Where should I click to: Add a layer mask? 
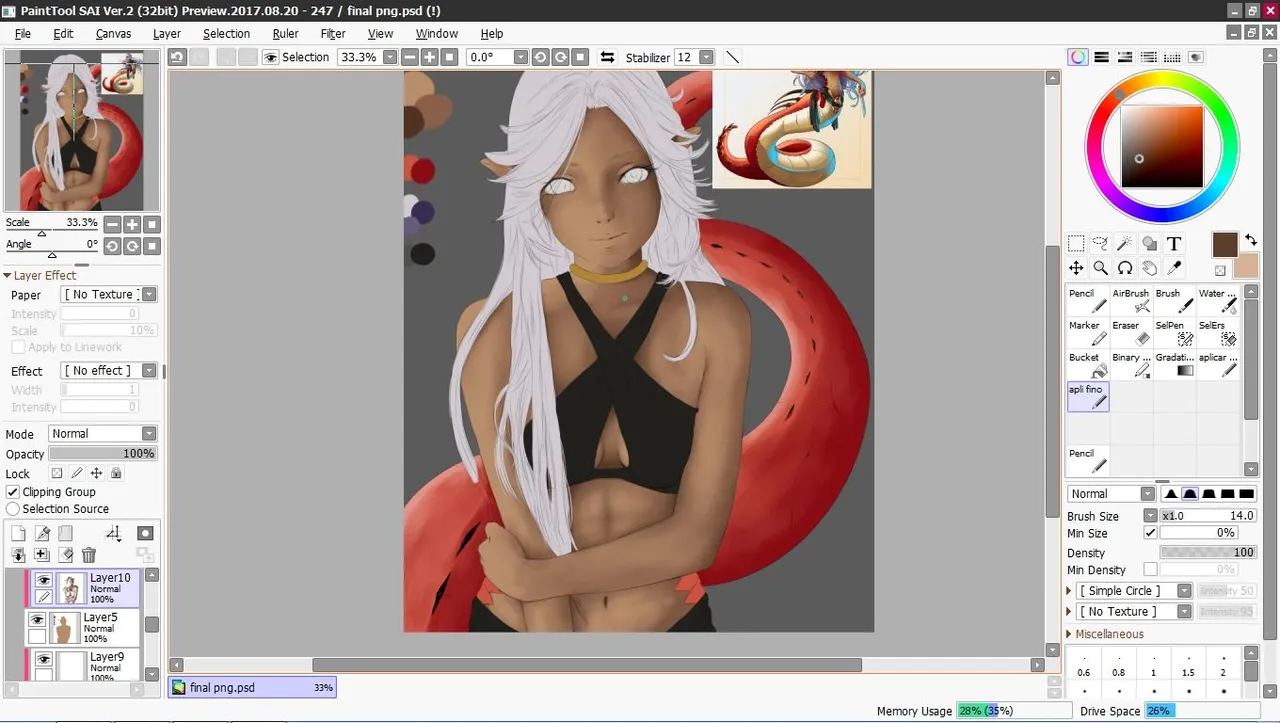pos(146,534)
